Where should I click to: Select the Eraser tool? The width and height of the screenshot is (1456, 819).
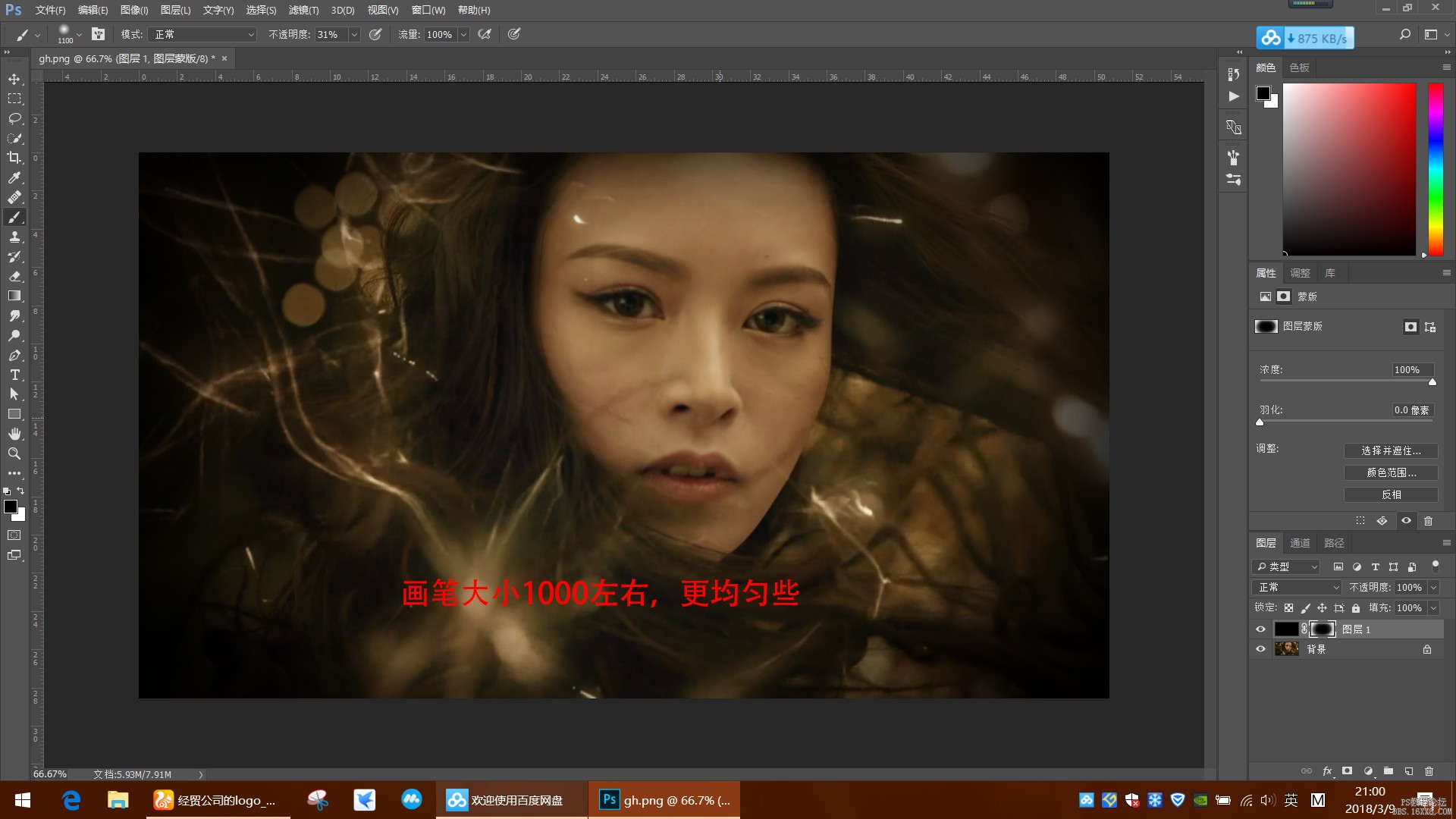(14, 276)
